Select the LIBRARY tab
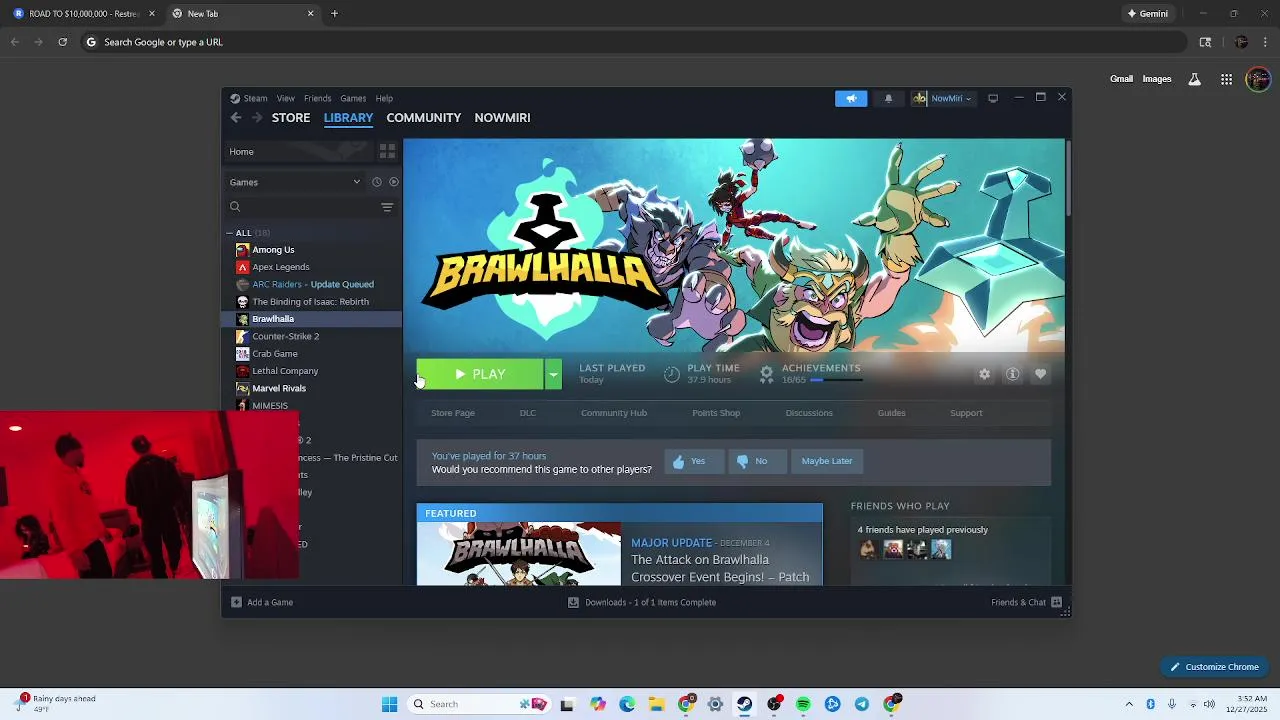Screen dimensions: 1280x720 (348, 118)
